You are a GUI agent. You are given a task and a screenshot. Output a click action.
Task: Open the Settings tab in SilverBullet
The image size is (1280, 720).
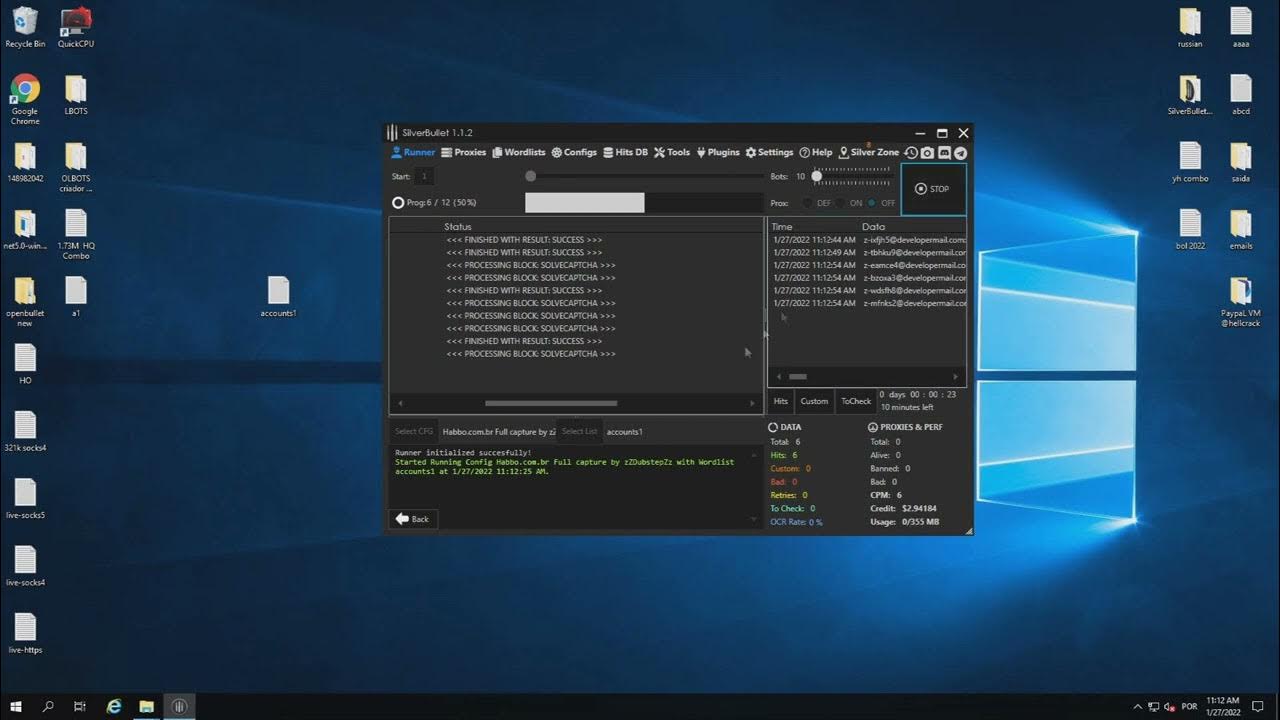pos(769,153)
